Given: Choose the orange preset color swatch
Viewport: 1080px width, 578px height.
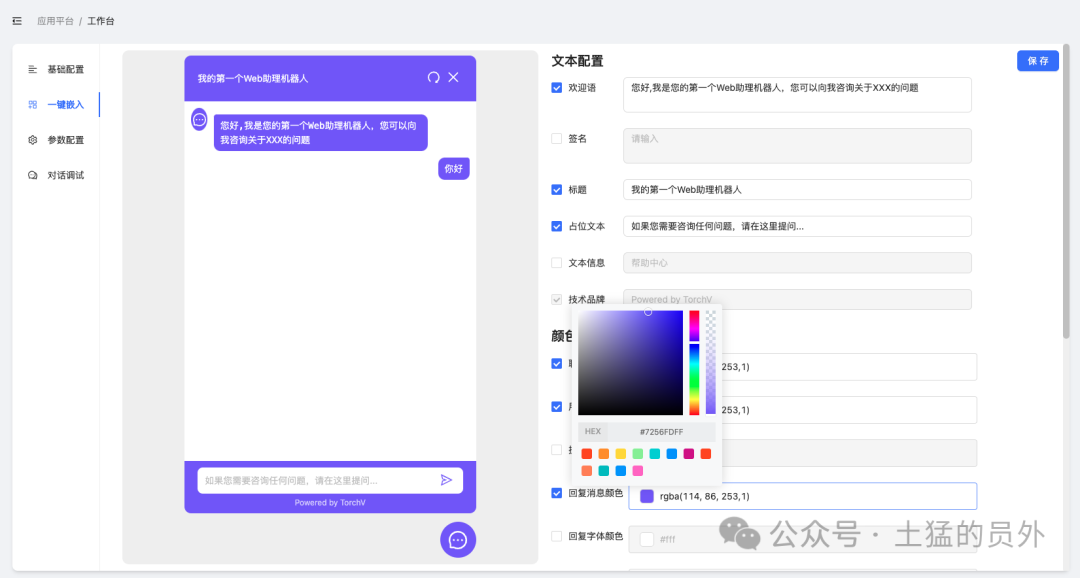Looking at the screenshot, I should point(603,454).
